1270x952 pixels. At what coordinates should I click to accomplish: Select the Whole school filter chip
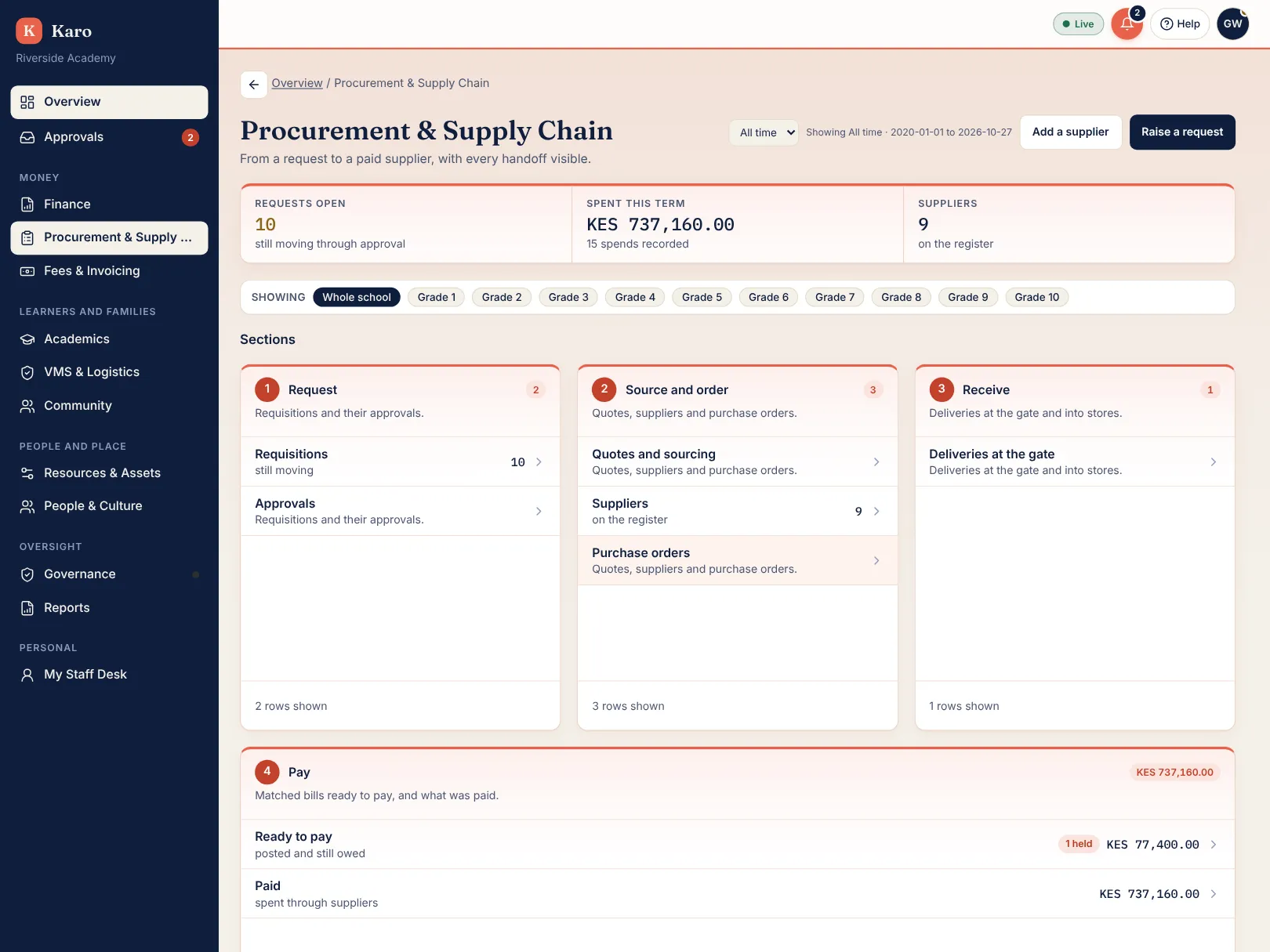pos(357,297)
